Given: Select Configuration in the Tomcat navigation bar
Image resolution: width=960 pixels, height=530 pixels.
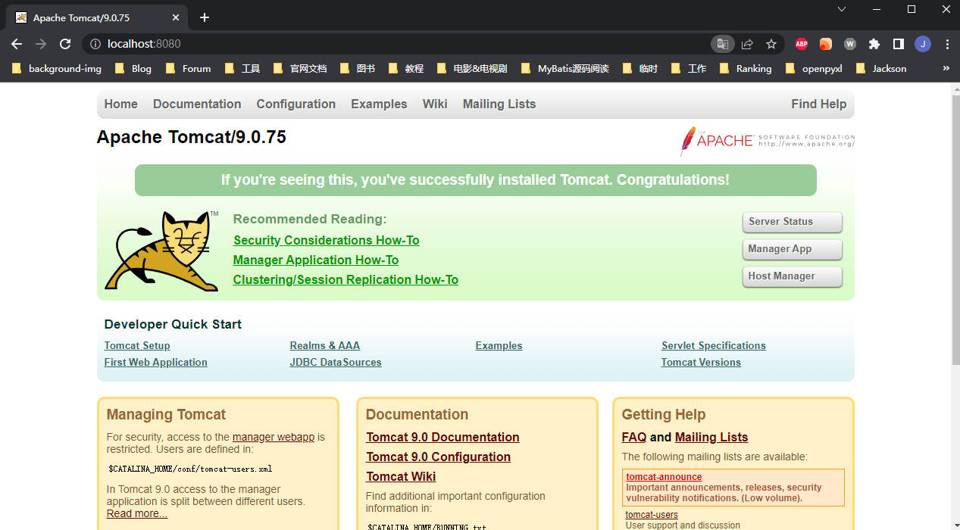Looking at the screenshot, I should [x=296, y=104].
